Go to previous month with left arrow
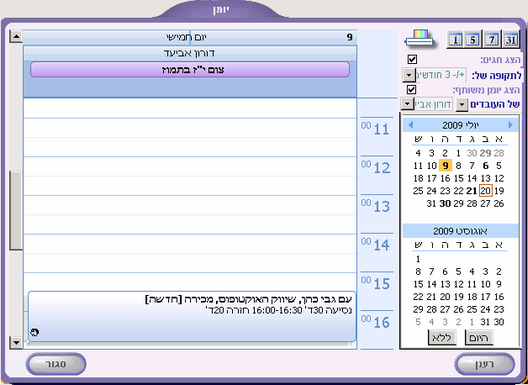This screenshot has width=528, height=385. 410,125
